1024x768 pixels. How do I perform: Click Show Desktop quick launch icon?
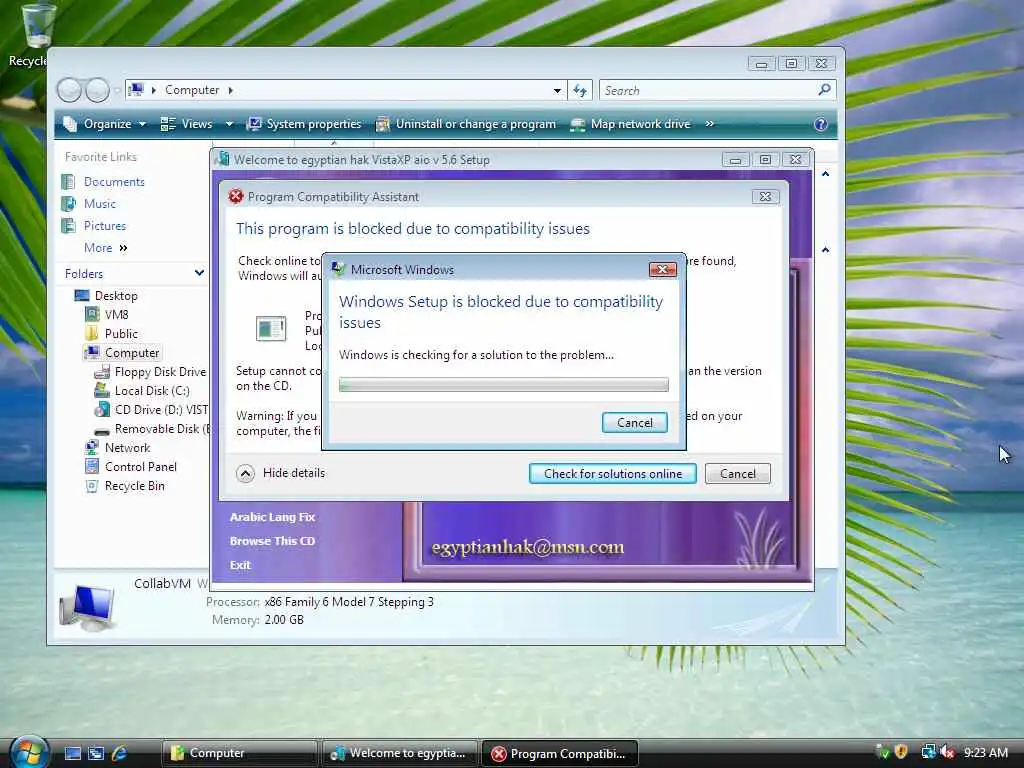[72, 753]
